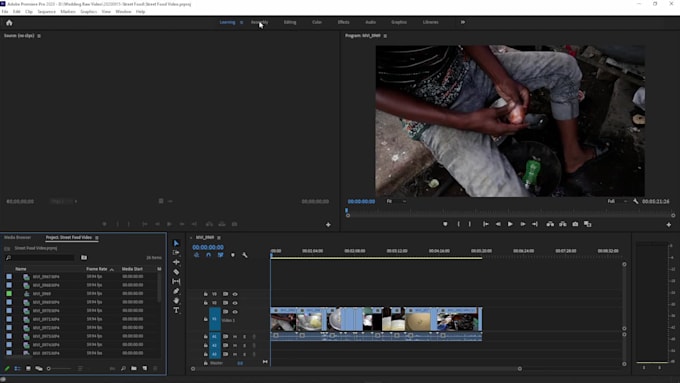This screenshot has width=680, height=383.
Task: Switch Project panel to list view
Action: 17,369
